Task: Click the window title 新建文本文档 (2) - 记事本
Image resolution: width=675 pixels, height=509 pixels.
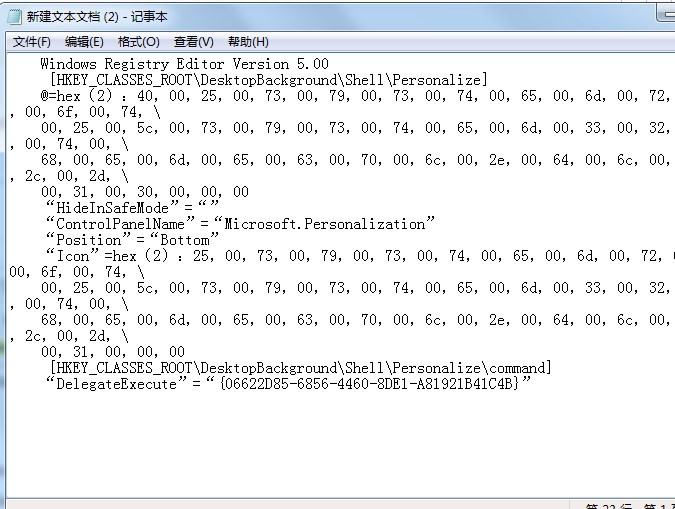Action: [97, 17]
